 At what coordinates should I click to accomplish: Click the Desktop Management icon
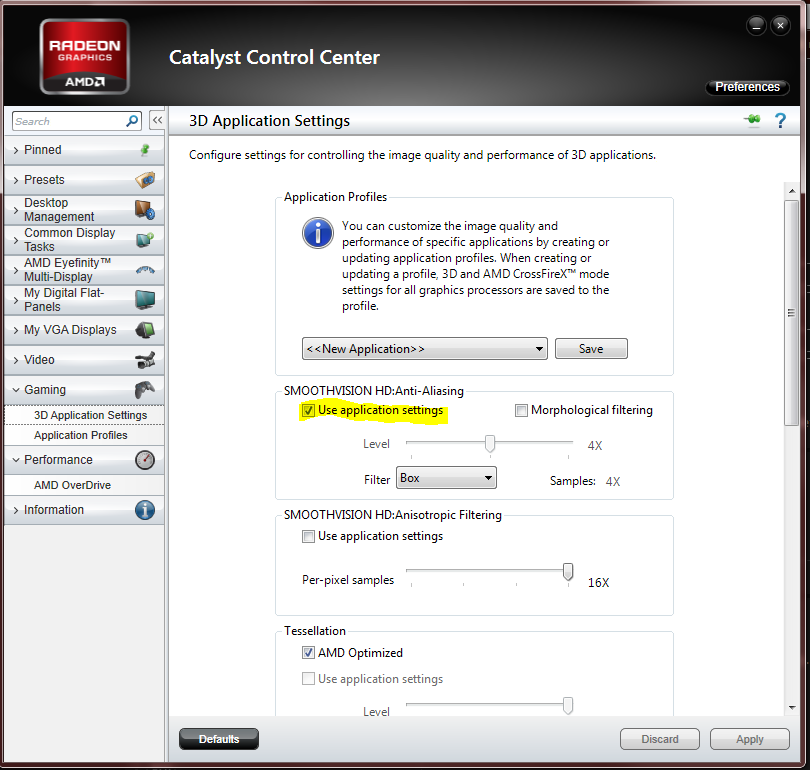coord(145,210)
